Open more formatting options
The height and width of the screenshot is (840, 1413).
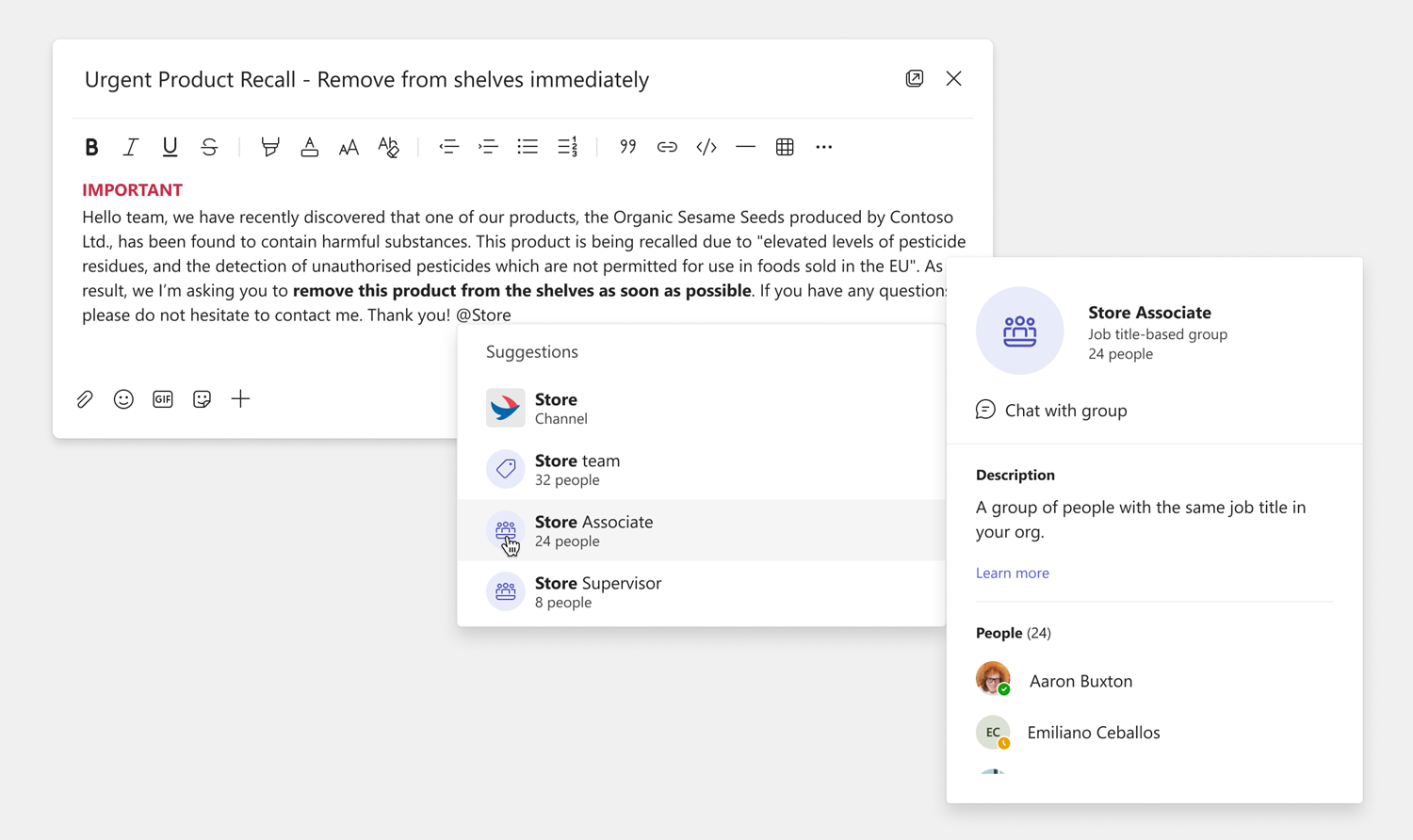tap(824, 147)
